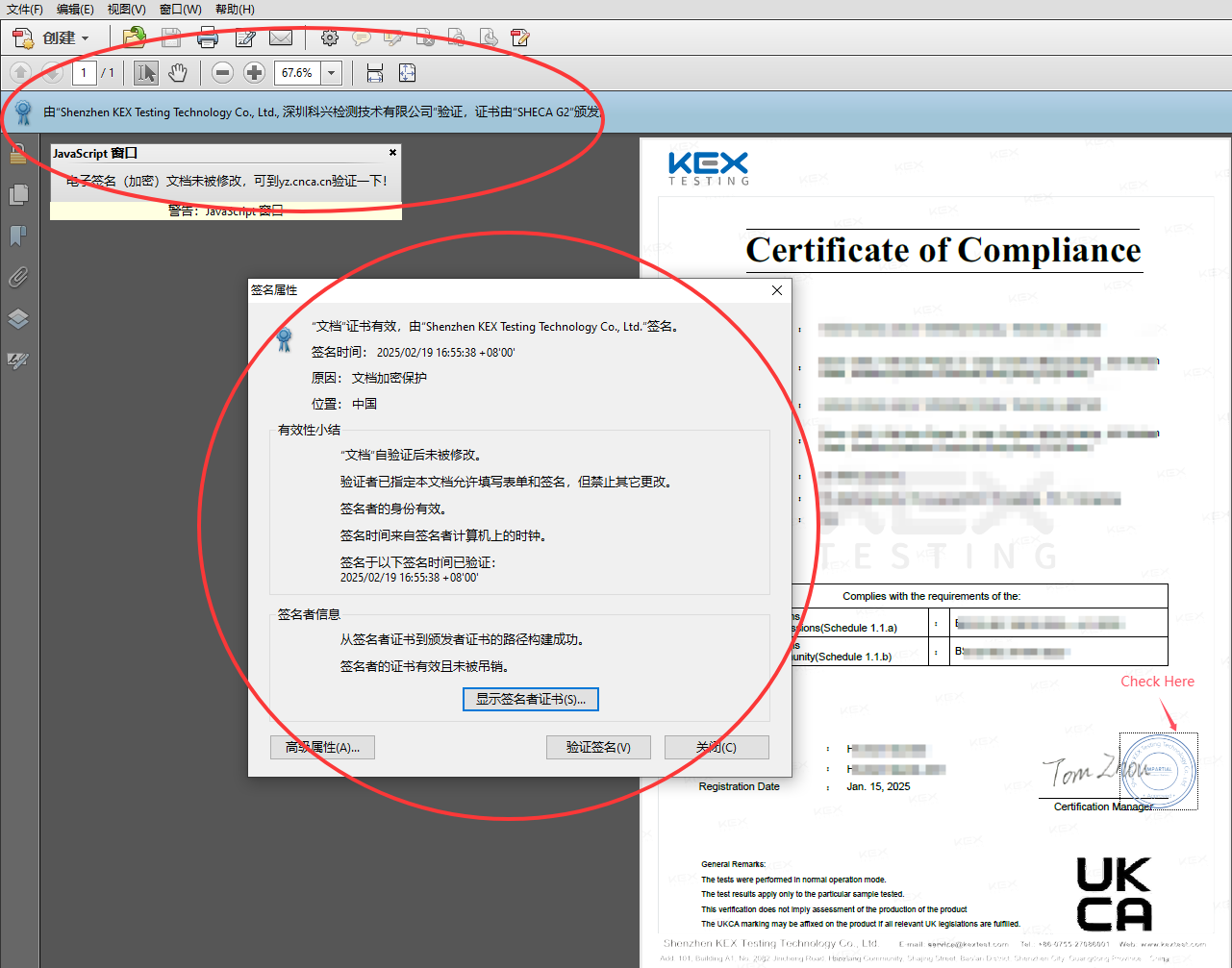Click the blue signature ribbon in banner

point(23,112)
